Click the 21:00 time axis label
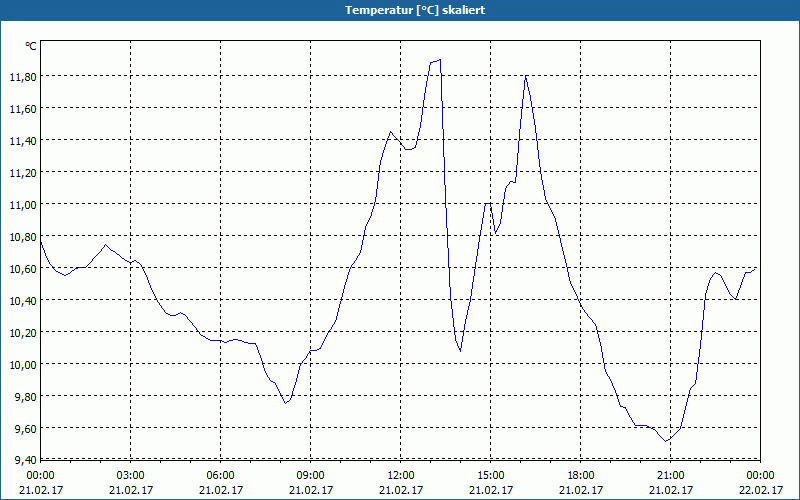This screenshot has height=500, width=800. pyautogui.click(x=670, y=476)
